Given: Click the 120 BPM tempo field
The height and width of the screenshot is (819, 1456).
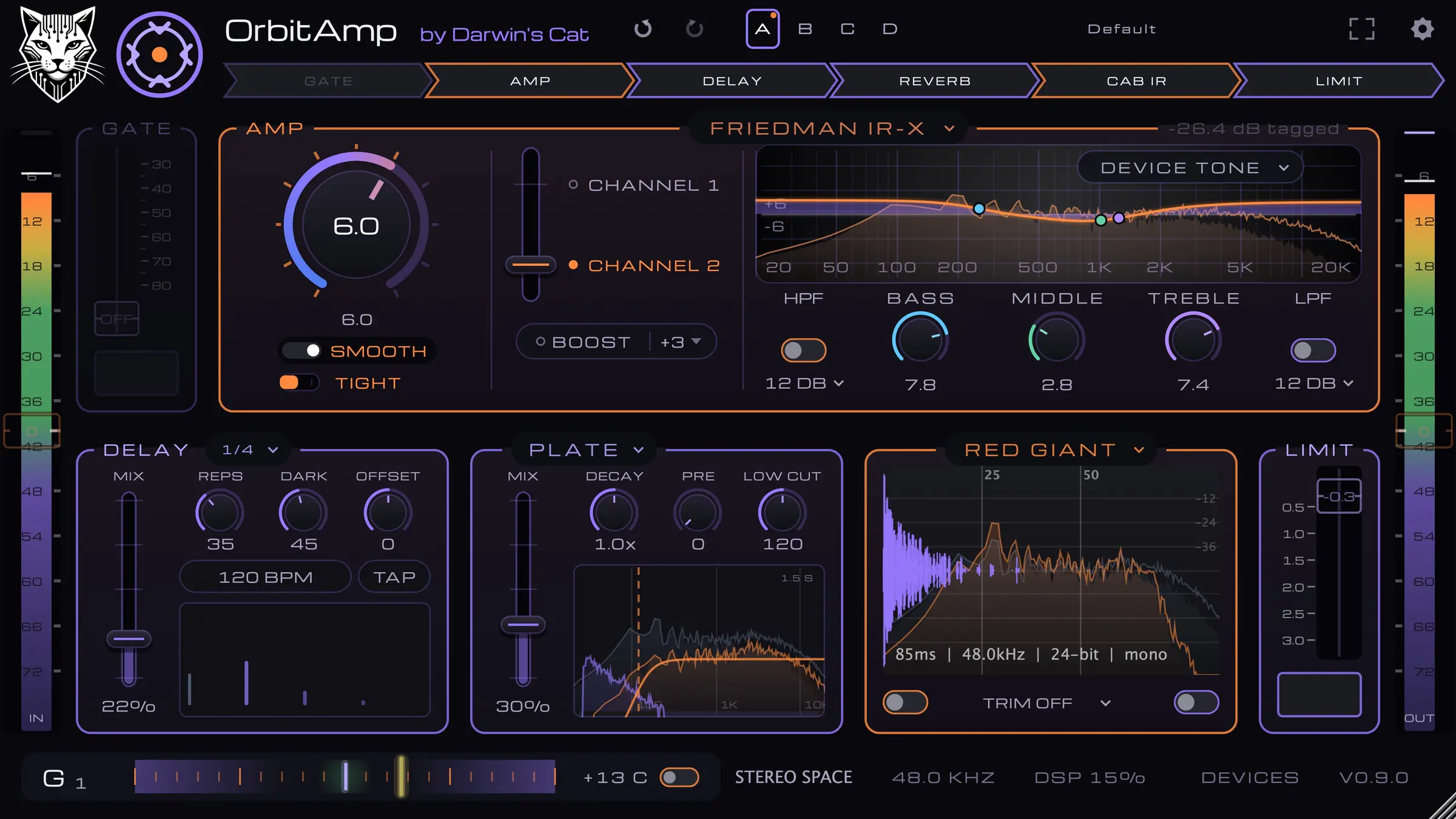Looking at the screenshot, I should click(265, 577).
